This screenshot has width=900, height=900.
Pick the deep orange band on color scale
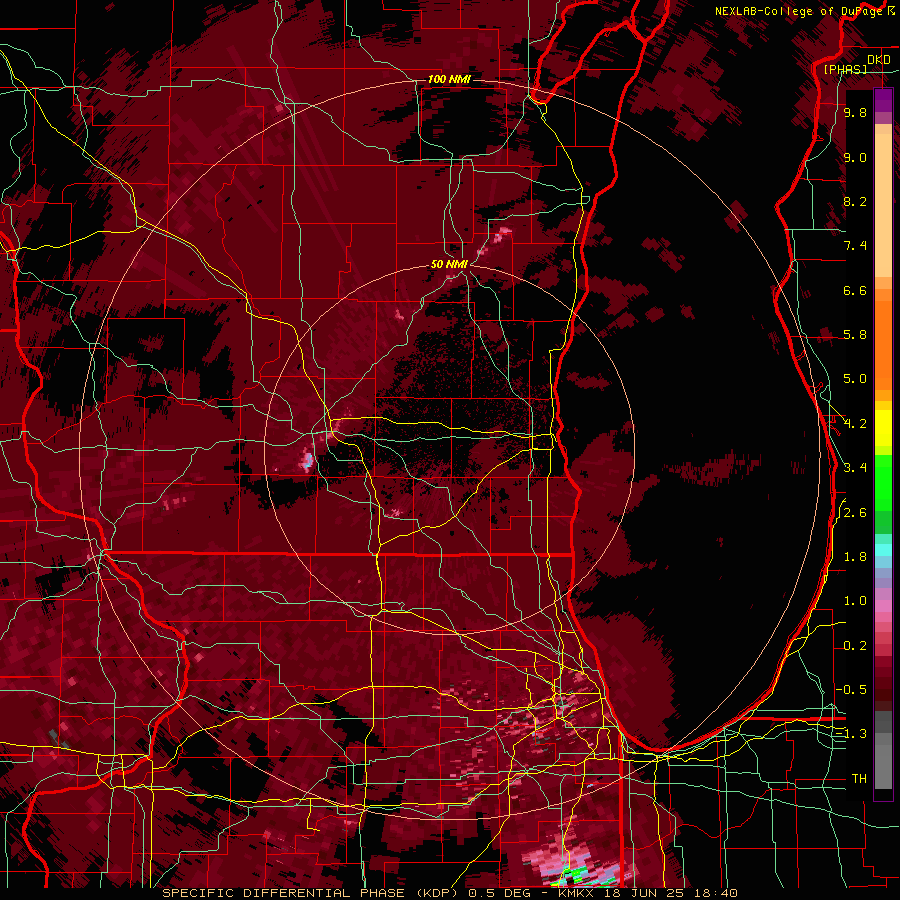(x=883, y=344)
